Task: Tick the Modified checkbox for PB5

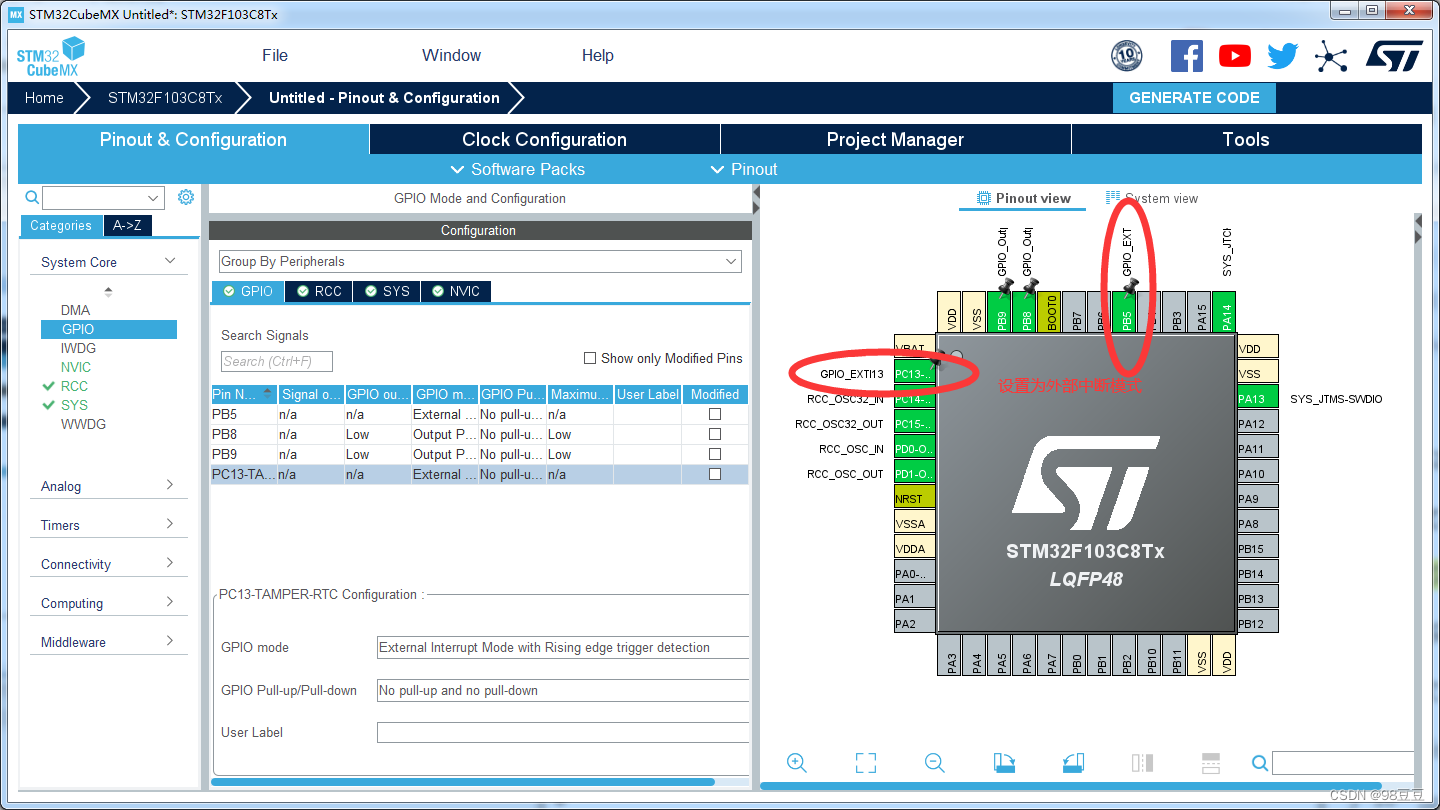Action: pyautogui.click(x=714, y=414)
